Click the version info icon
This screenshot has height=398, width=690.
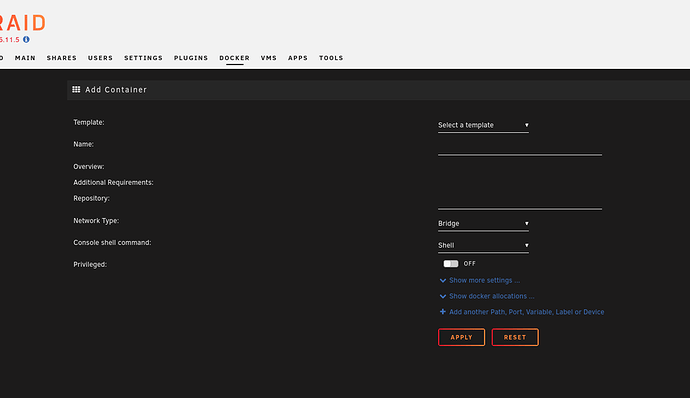(26, 40)
